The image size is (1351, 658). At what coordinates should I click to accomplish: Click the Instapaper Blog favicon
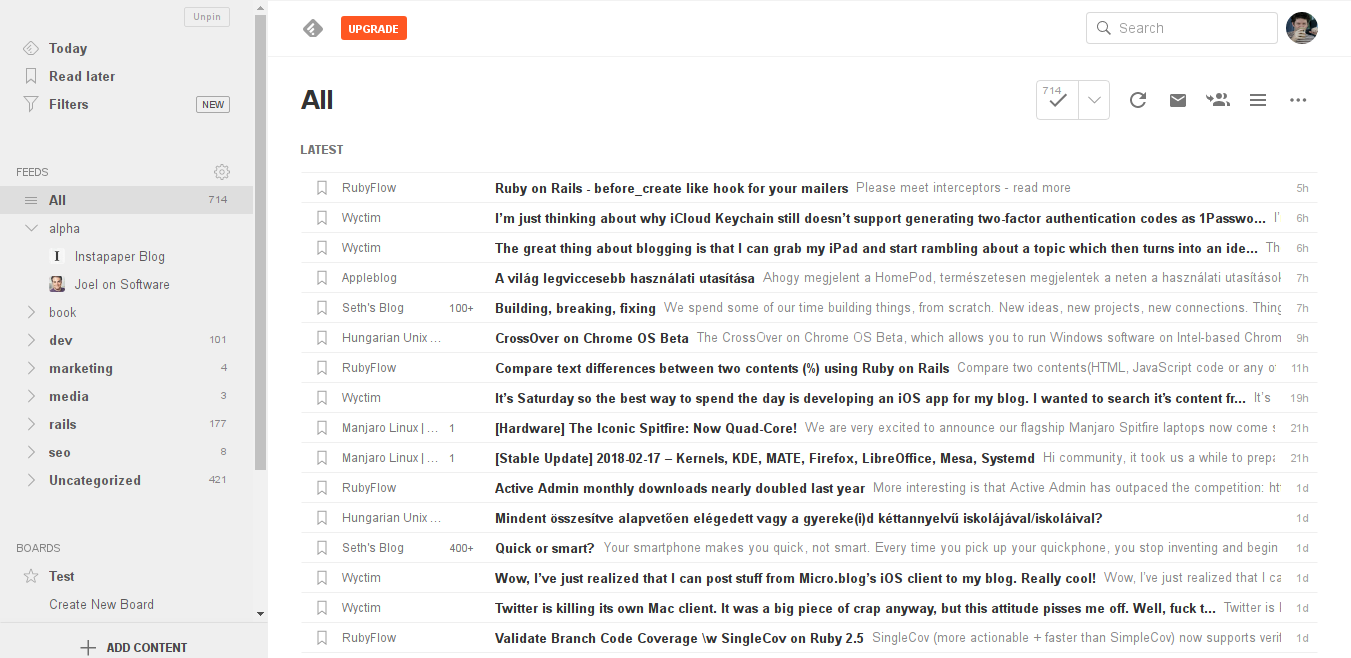pos(57,257)
